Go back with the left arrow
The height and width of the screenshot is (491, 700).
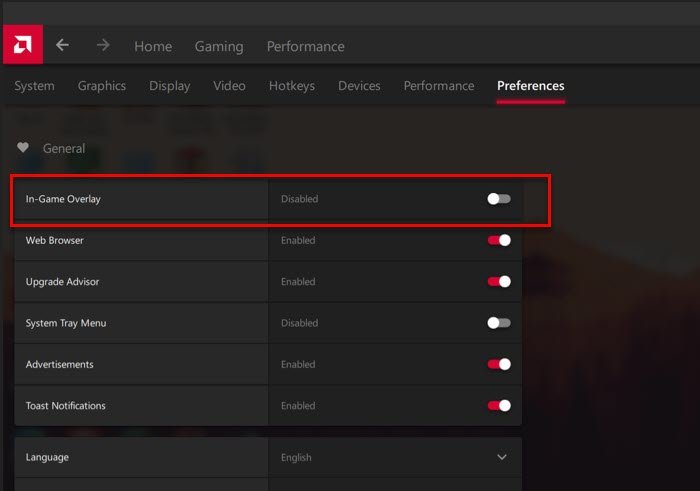63,45
